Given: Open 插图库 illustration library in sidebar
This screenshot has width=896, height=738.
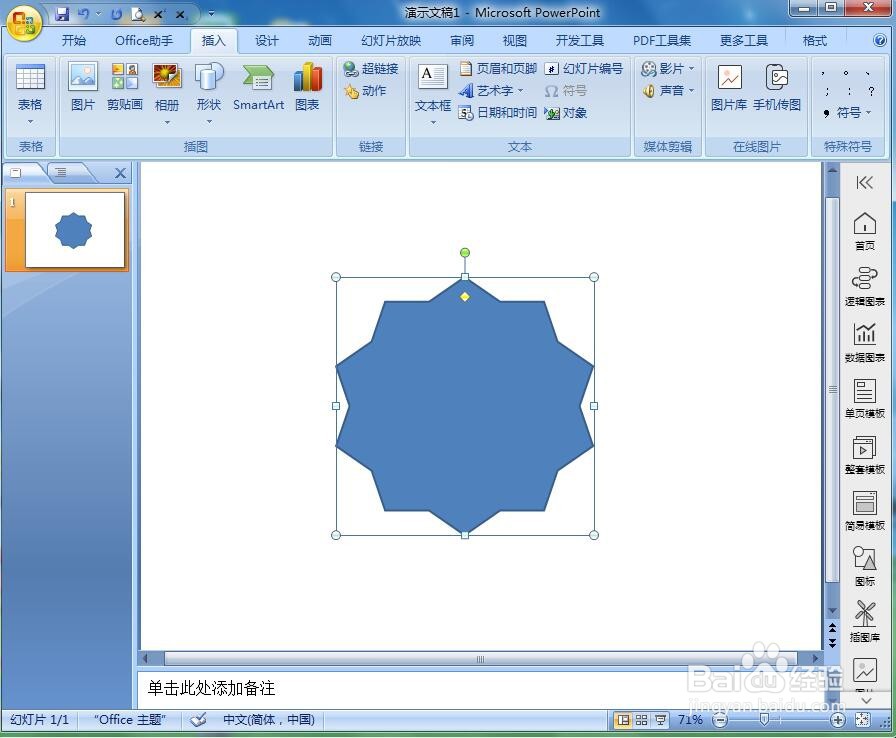Looking at the screenshot, I should click(865, 622).
